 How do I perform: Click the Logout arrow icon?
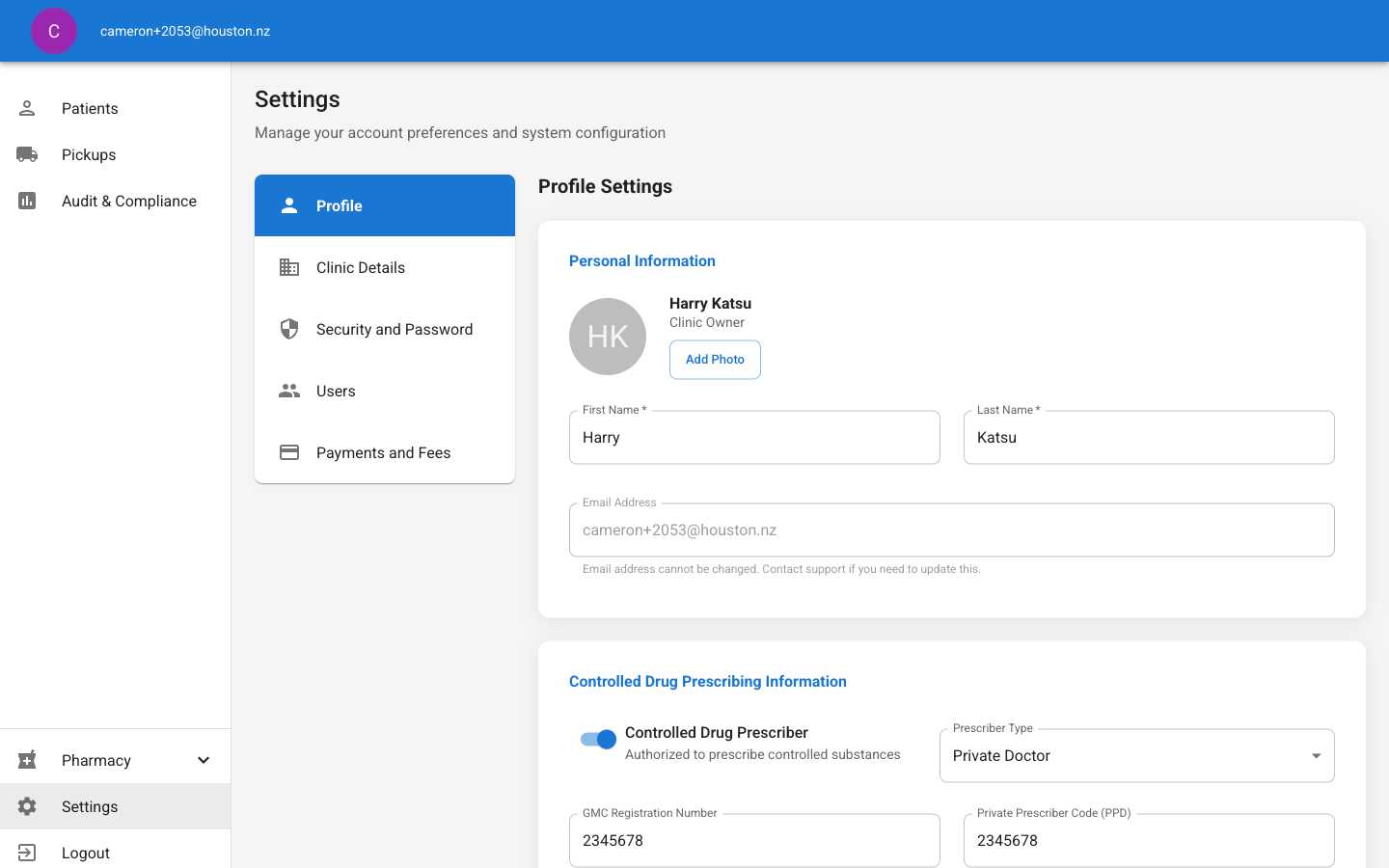click(x=27, y=853)
